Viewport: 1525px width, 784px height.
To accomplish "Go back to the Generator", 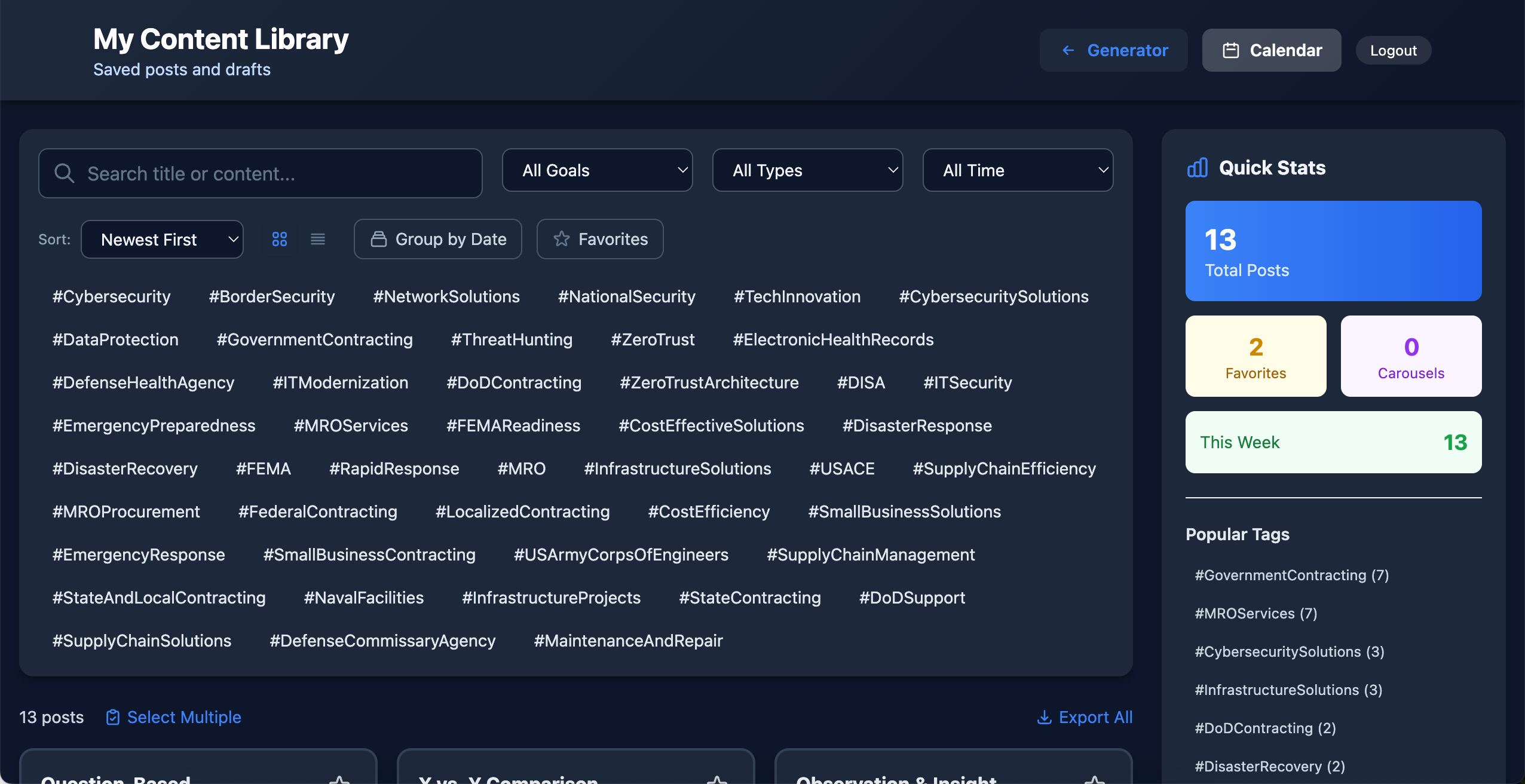I will tap(1114, 50).
